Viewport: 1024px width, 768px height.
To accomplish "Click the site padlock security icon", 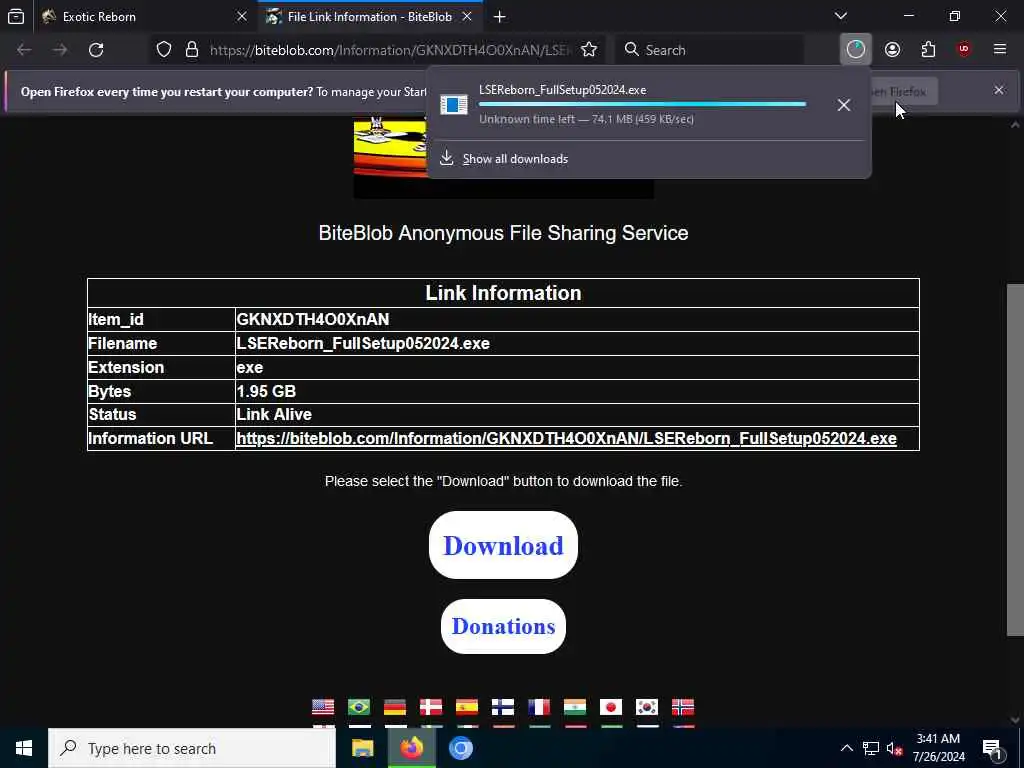I will (x=191, y=50).
